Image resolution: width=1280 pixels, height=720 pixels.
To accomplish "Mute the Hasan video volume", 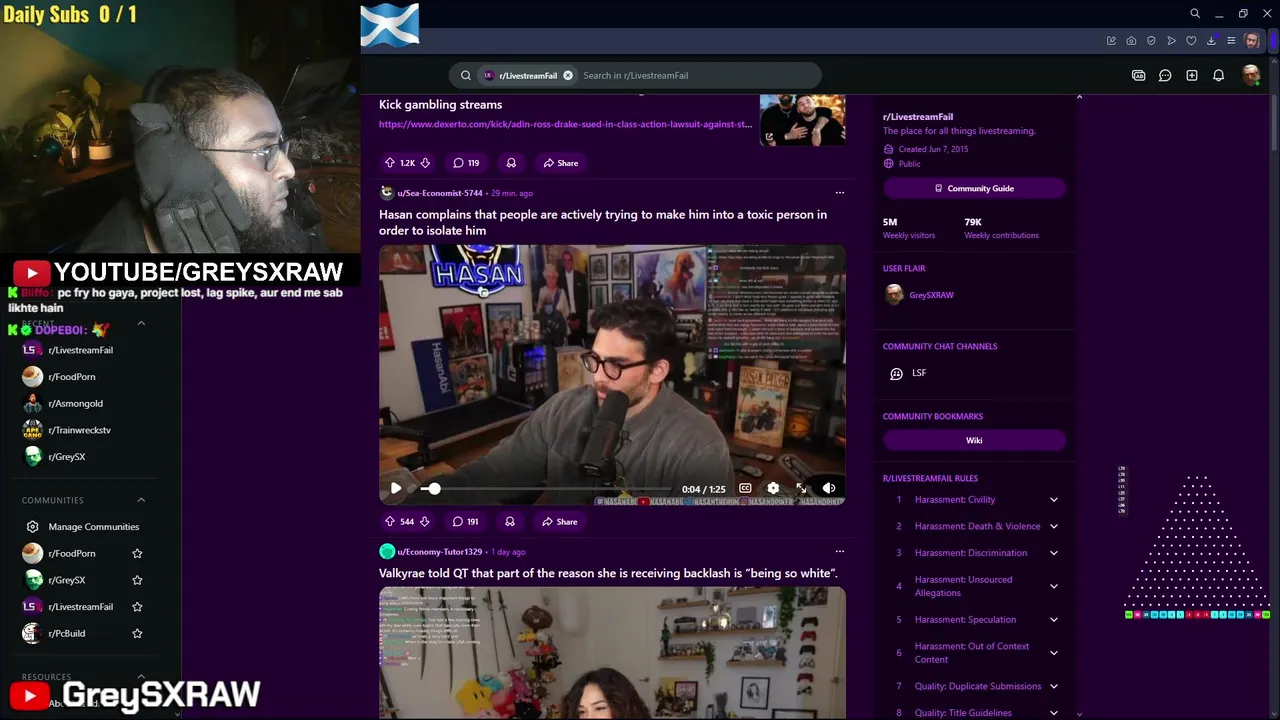I will 829,488.
